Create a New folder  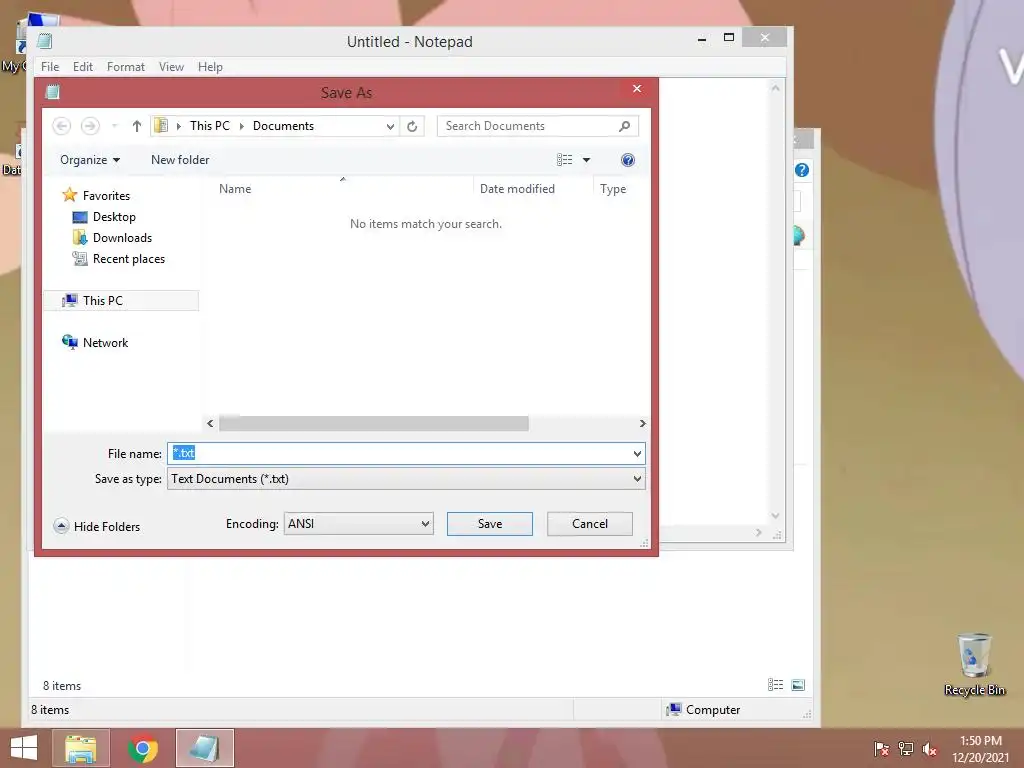pyautogui.click(x=180, y=160)
